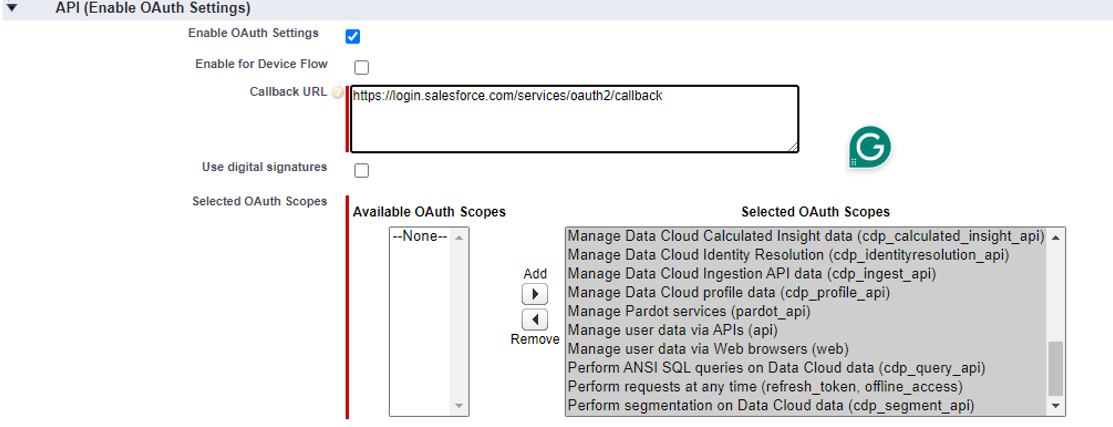The image size is (1113, 427).
Task: Click Selected scopes list scroll-down arrow
Action: [1056, 406]
